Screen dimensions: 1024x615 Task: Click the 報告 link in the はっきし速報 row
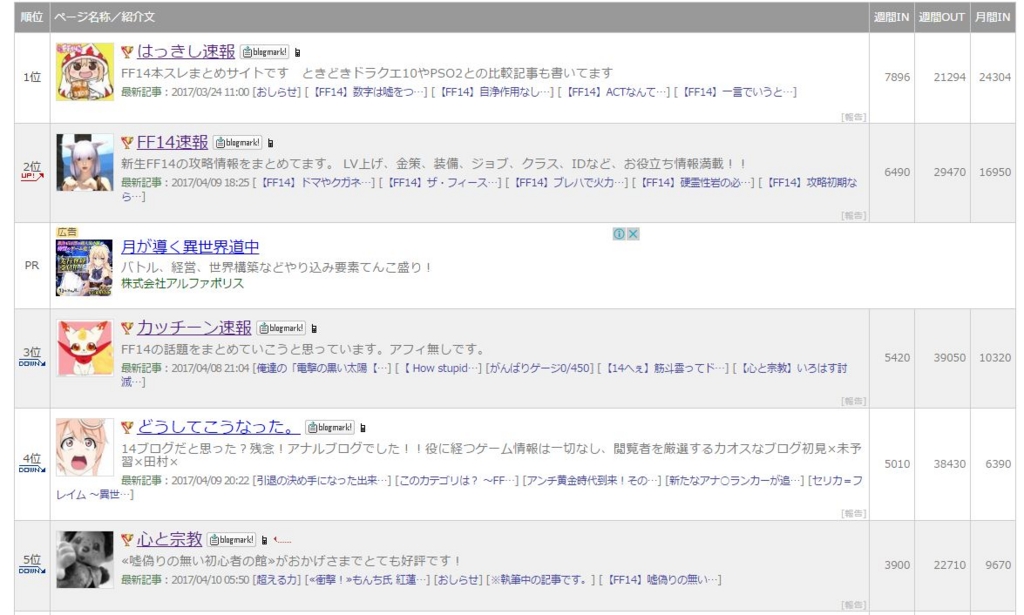click(854, 117)
